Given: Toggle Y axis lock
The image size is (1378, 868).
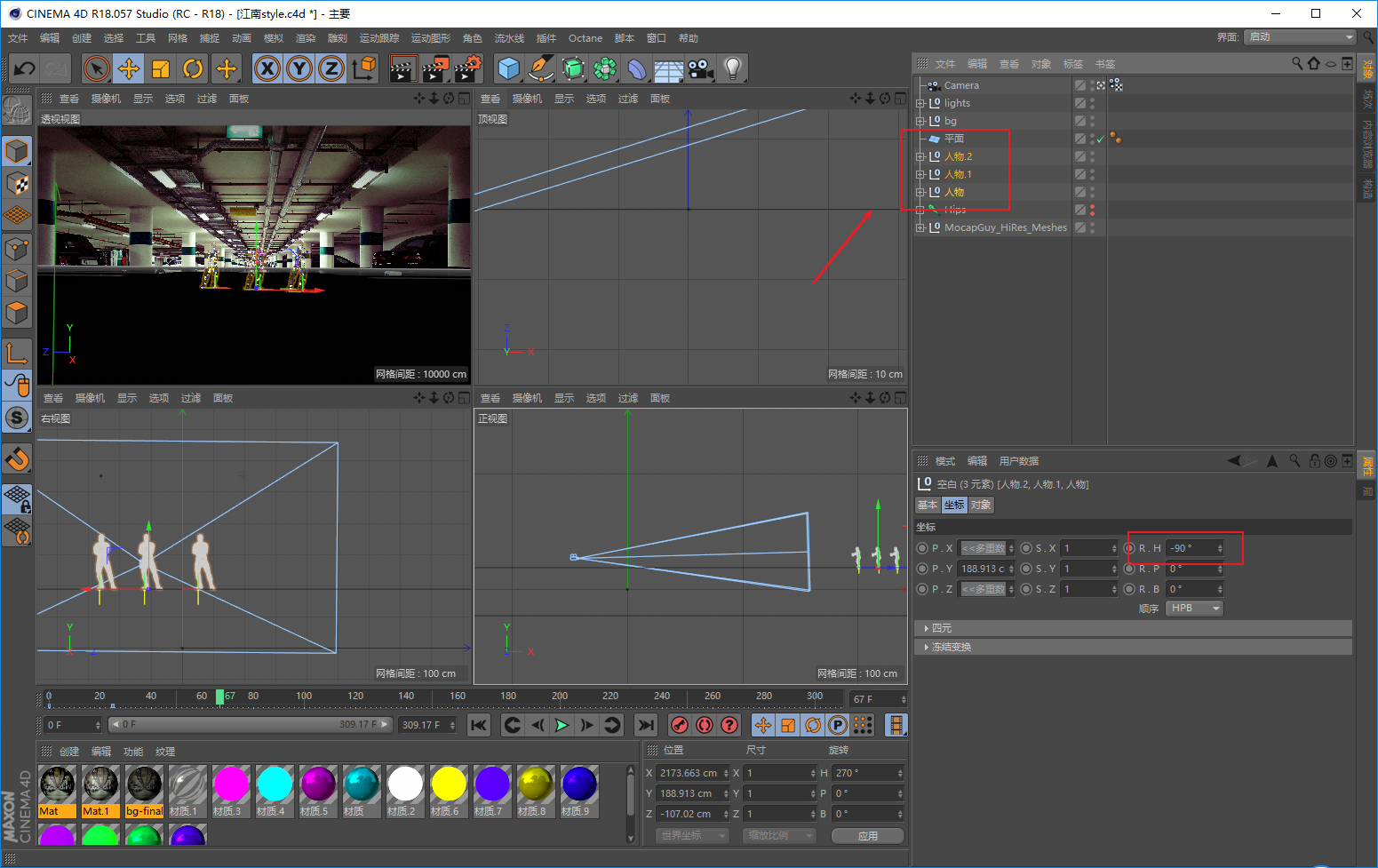Looking at the screenshot, I should pos(299,68).
